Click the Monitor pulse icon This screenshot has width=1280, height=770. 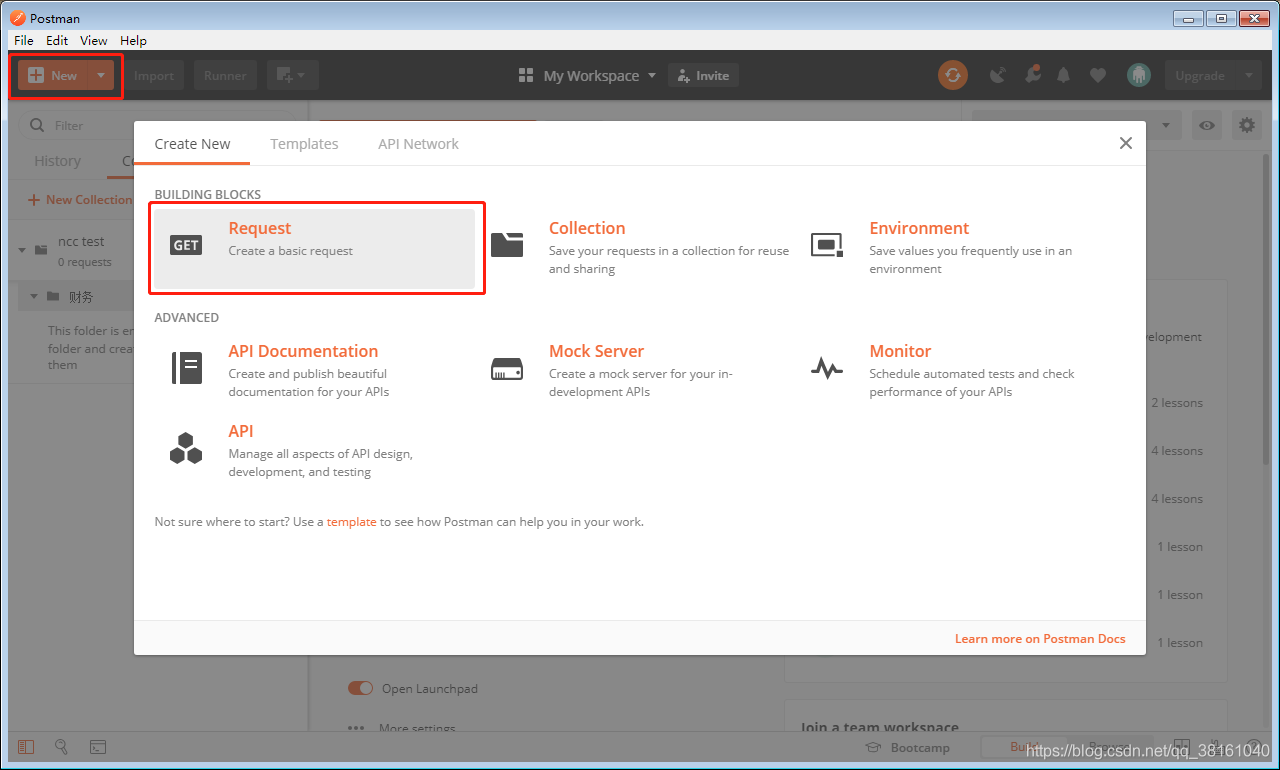827,369
